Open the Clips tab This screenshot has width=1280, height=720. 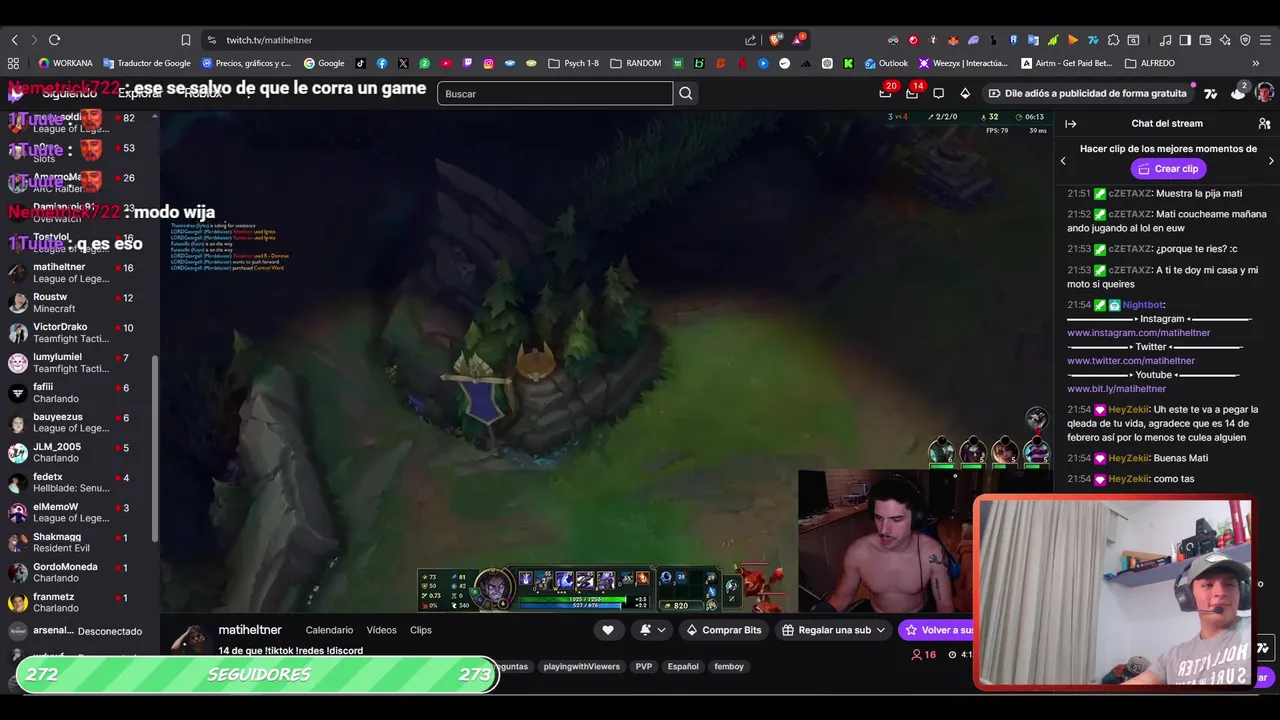pyautogui.click(x=421, y=630)
